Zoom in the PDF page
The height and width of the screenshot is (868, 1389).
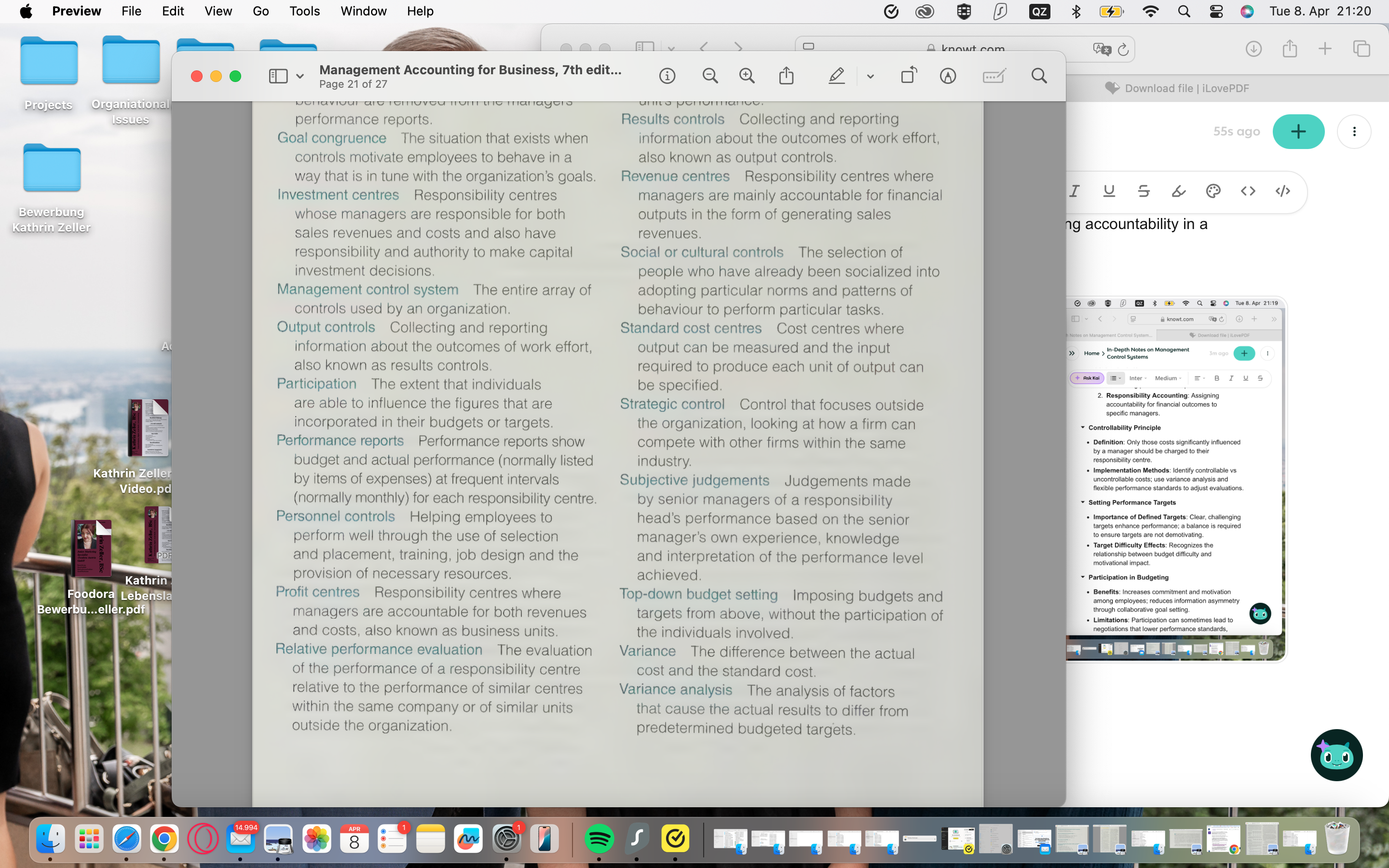click(x=747, y=76)
